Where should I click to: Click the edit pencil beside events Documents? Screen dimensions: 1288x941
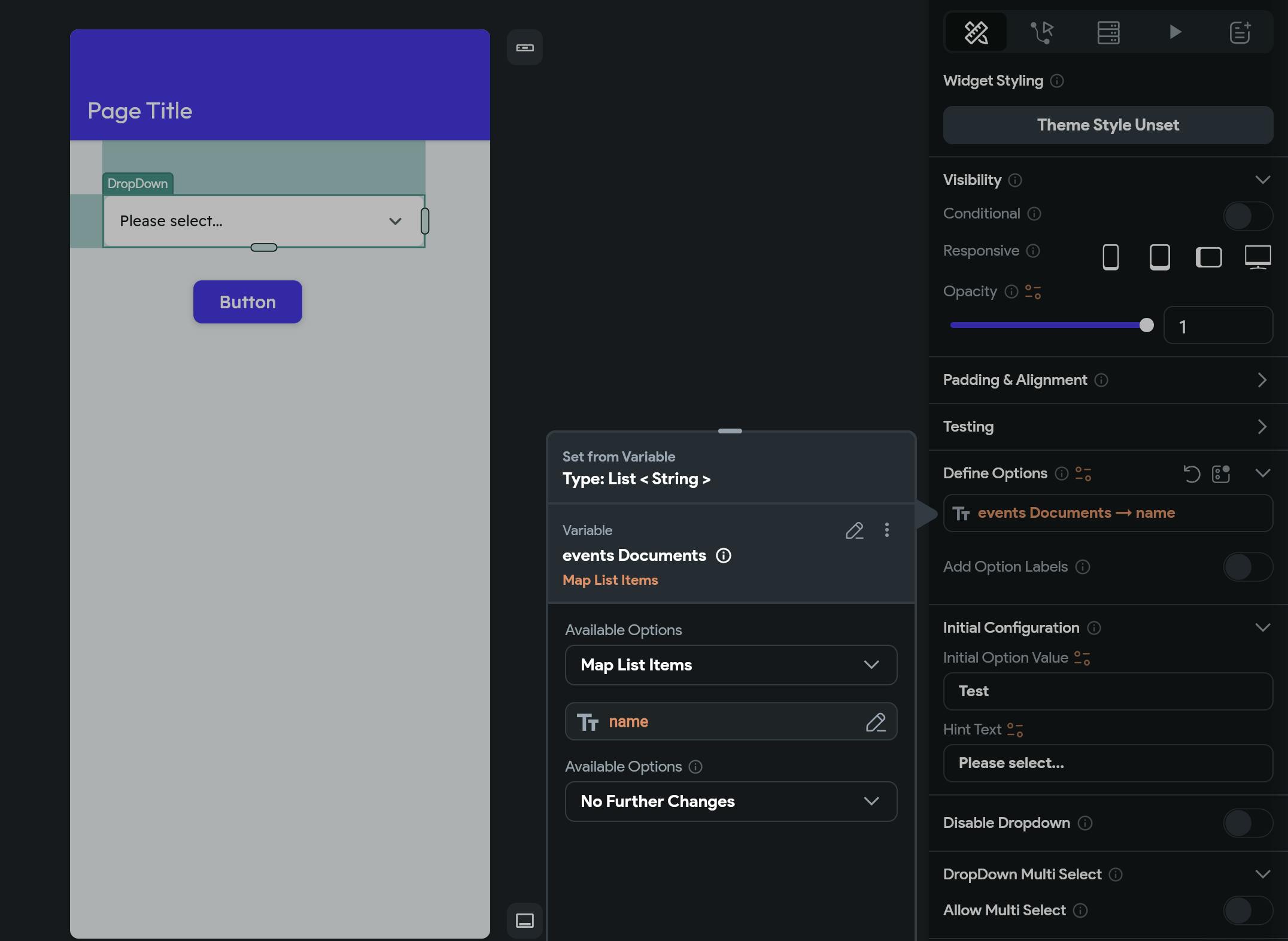(854, 530)
